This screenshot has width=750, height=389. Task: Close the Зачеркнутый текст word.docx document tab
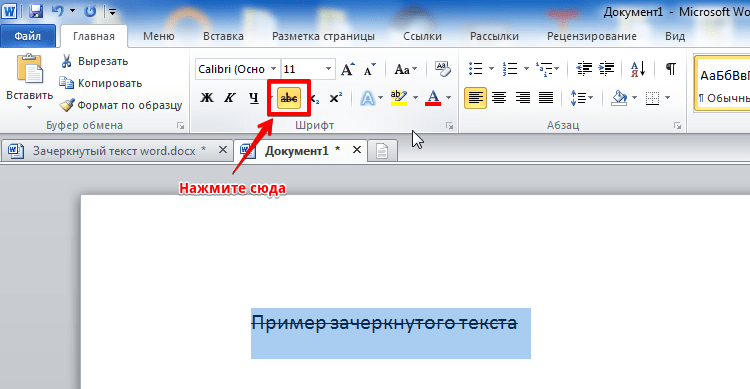pyautogui.click(x=222, y=150)
